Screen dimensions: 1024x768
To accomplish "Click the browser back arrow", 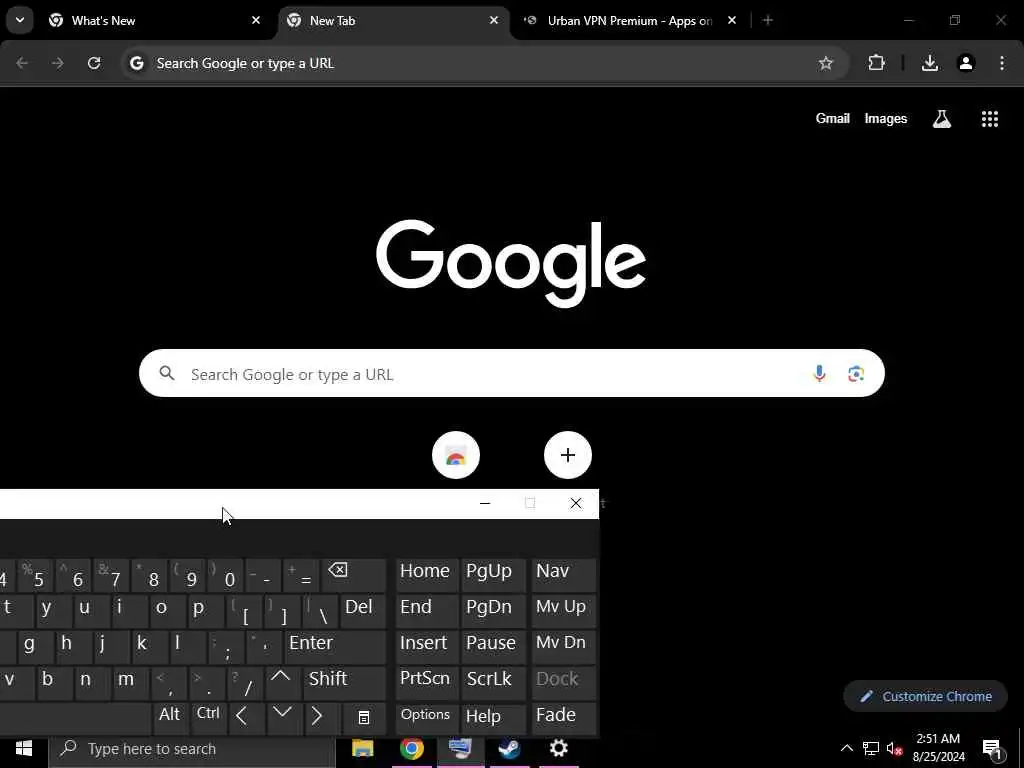I will [22, 63].
